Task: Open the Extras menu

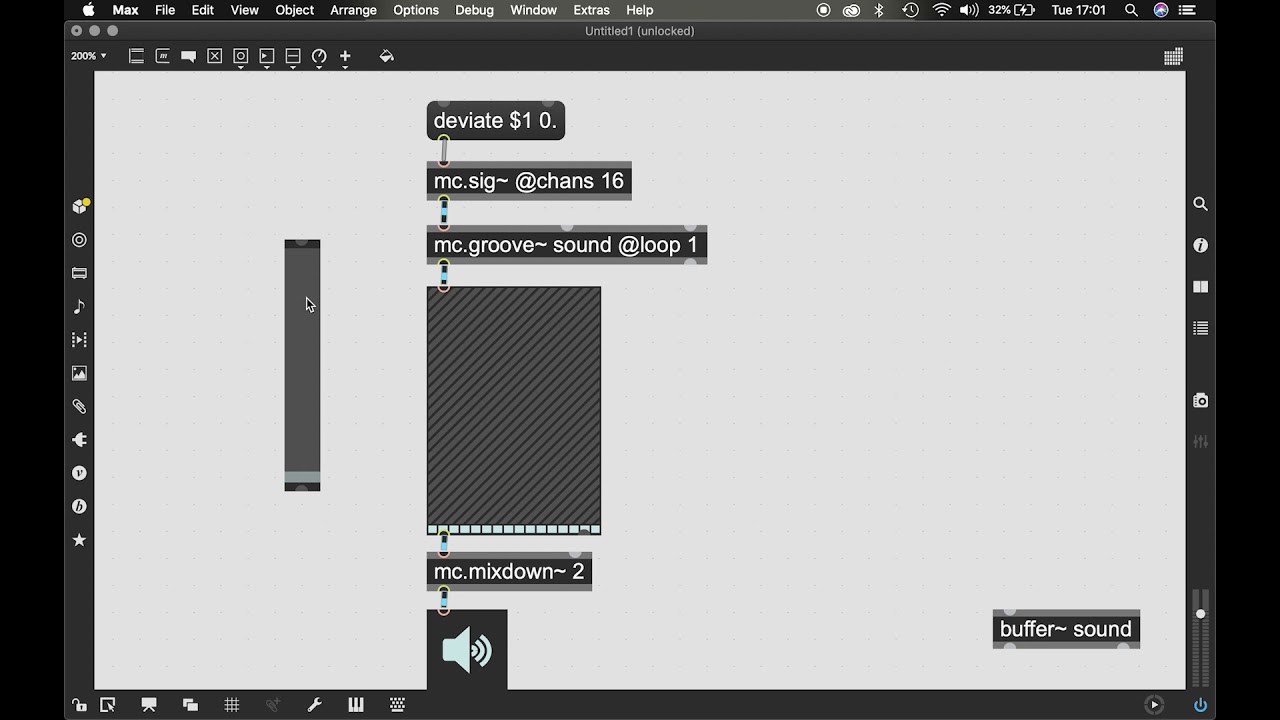Action: (591, 10)
